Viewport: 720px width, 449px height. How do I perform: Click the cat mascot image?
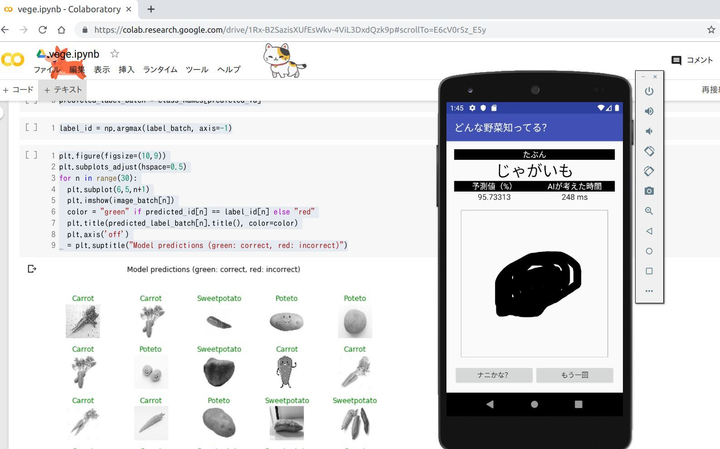click(x=283, y=60)
